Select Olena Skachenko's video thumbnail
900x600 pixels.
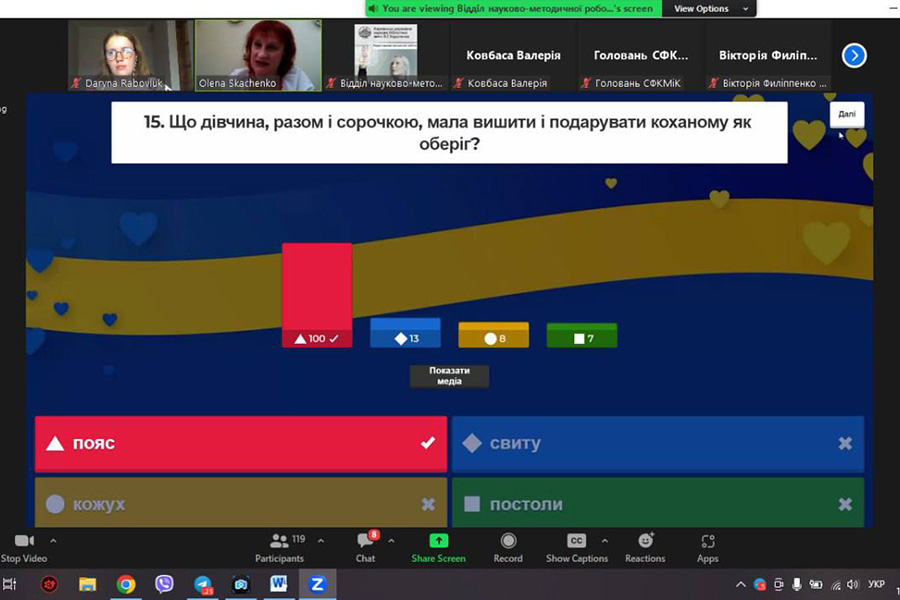pyautogui.click(x=258, y=55)
